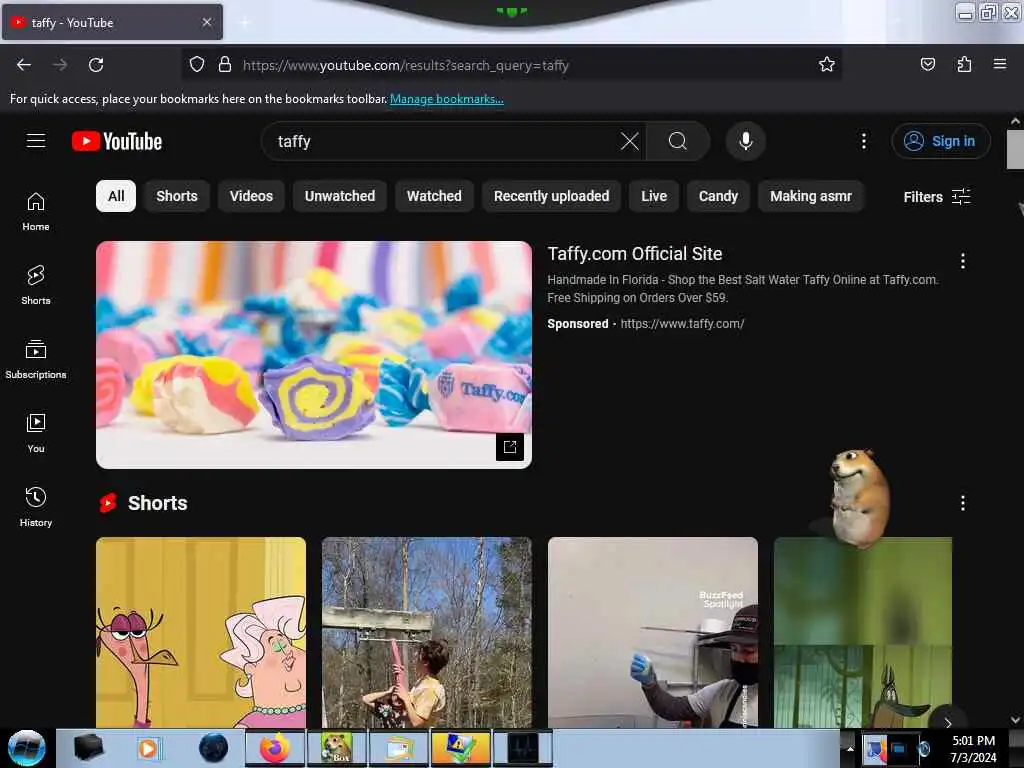Screen dimensions: 1024x768
Task: Open the Windows Start orb
Action: click(x=27, y=748)
